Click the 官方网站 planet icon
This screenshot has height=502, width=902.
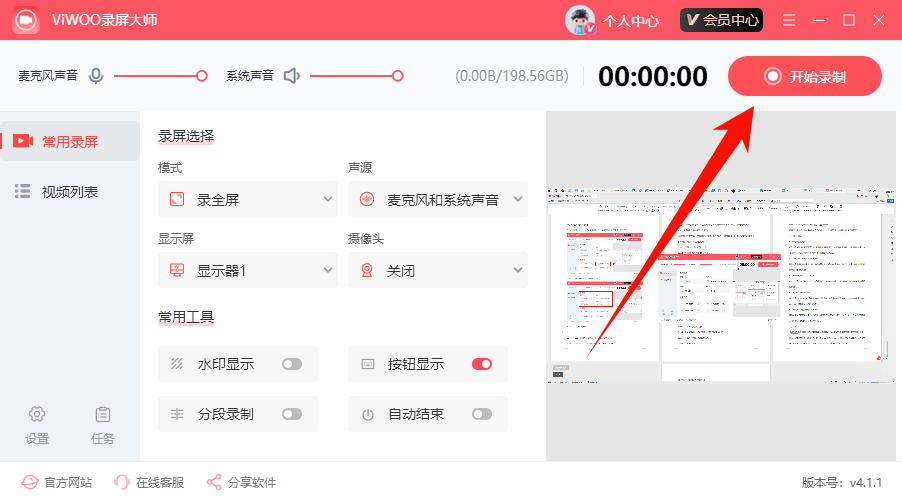[30, 482]
